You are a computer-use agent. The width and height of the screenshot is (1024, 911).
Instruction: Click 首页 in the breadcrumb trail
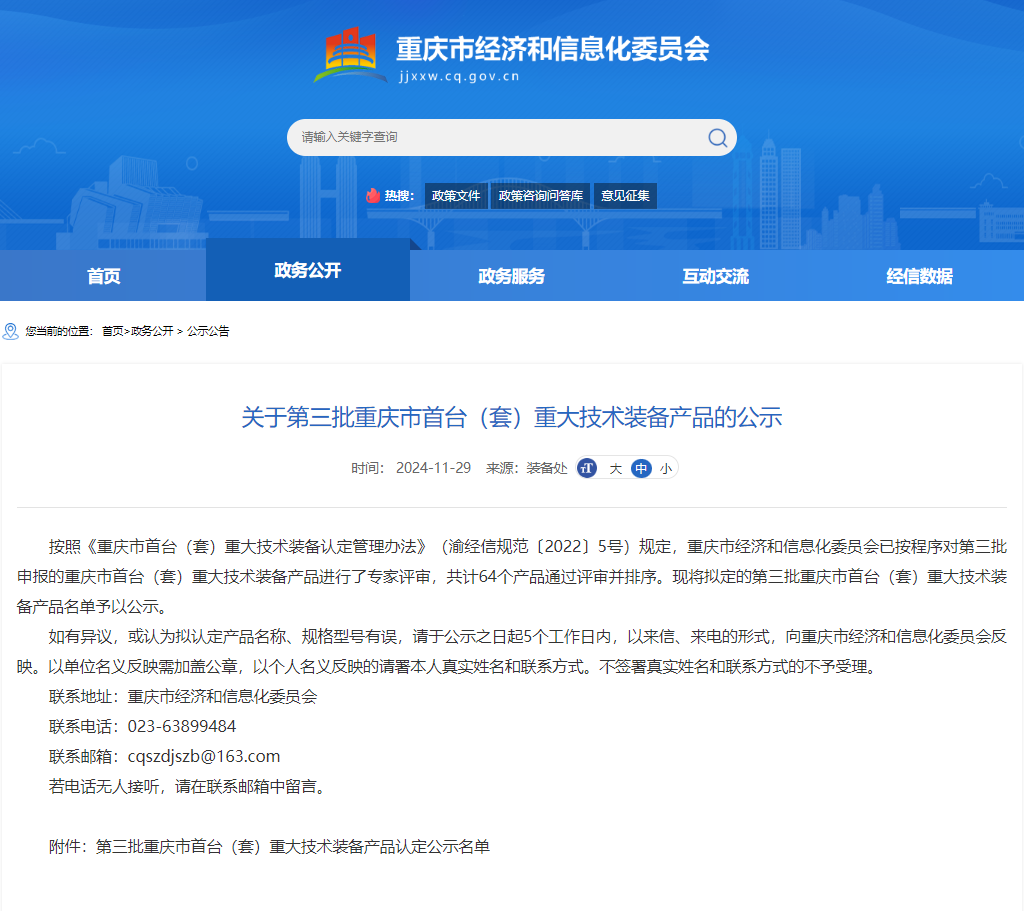coord(112,331)
